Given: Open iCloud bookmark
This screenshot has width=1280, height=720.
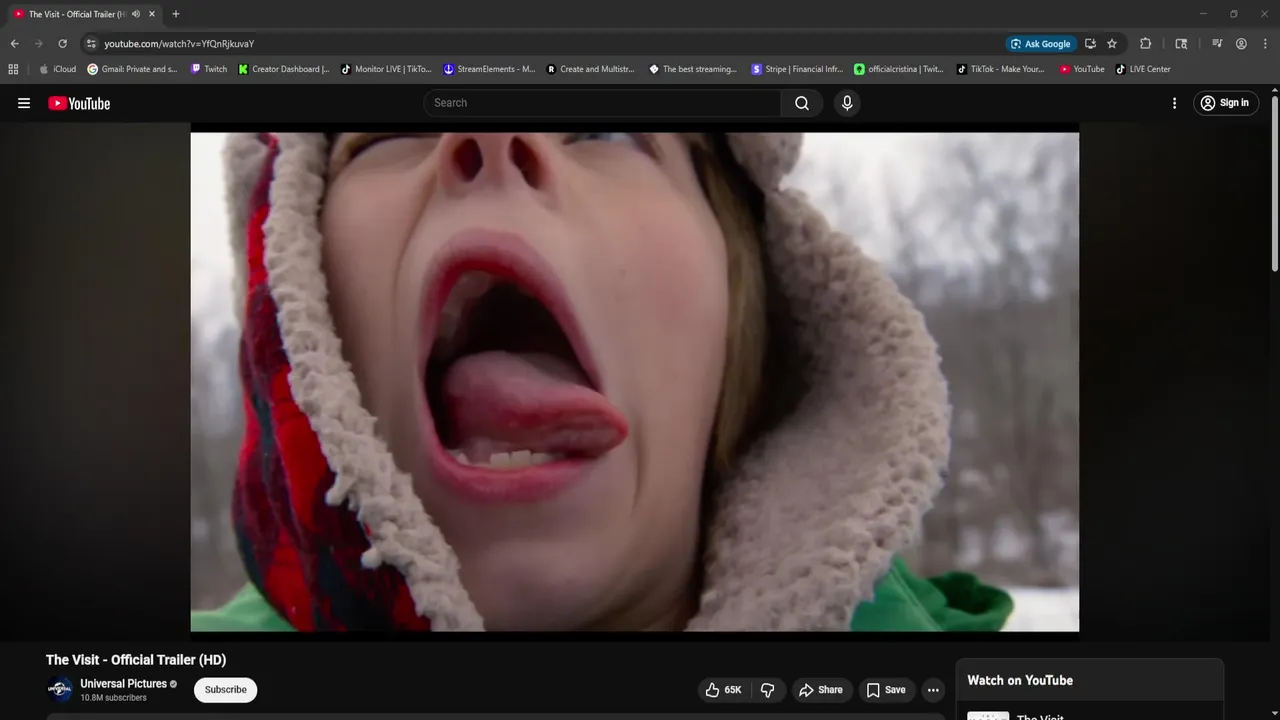Looking at the screenshot, I should (57, 69).
